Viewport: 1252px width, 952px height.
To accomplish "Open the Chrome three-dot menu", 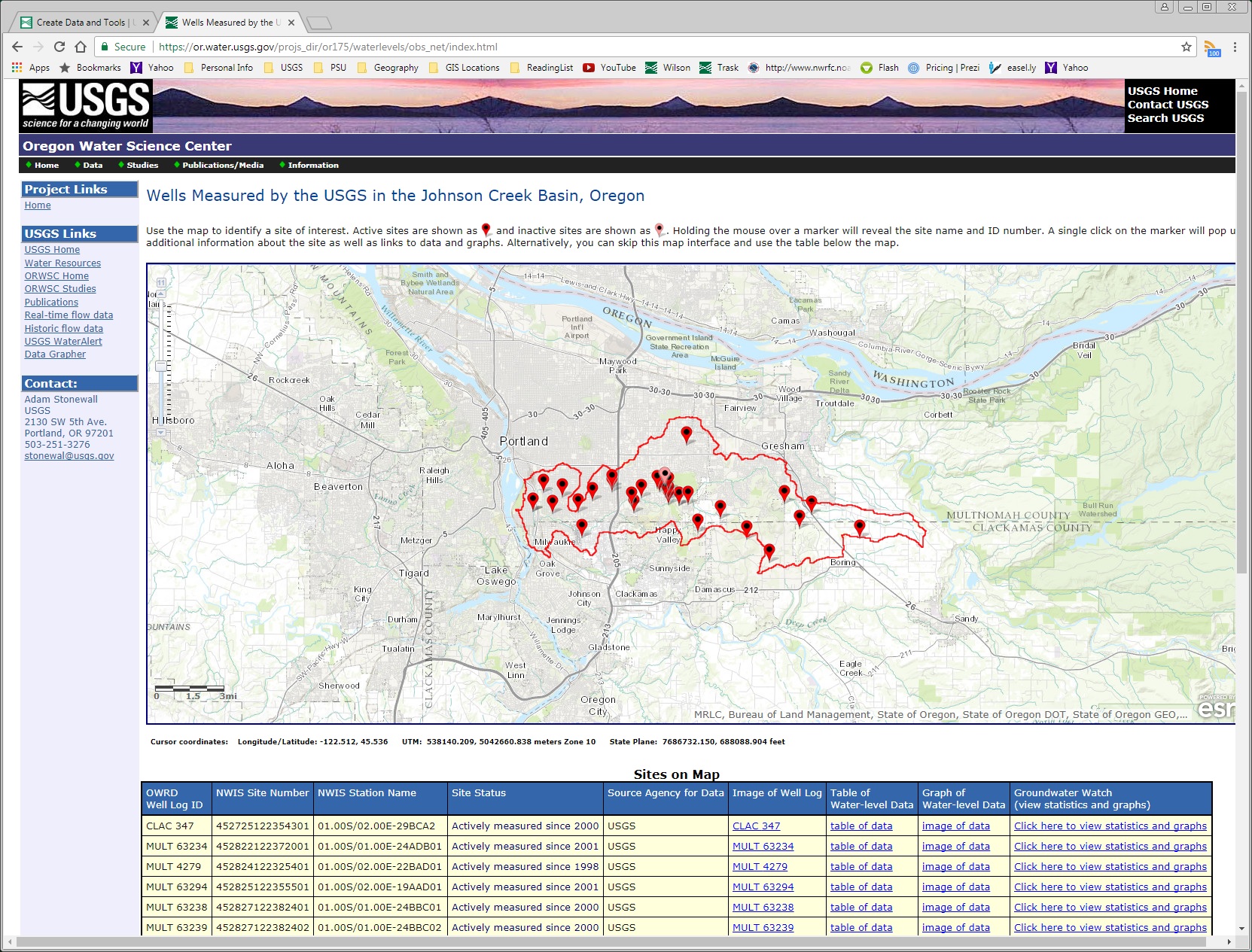I will point(1235,47).
